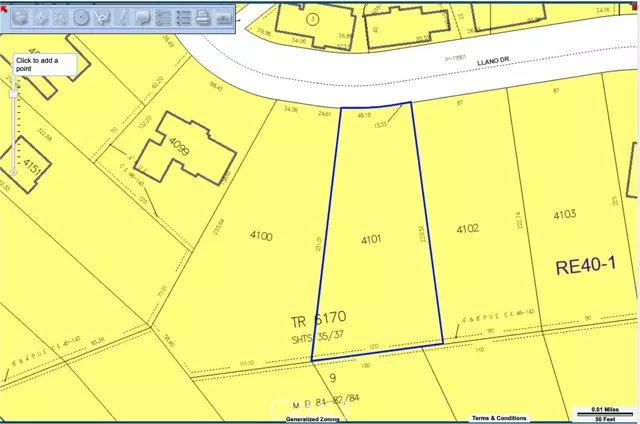Click the speech bubble annotation icon
640x424 pixels.
143,18
